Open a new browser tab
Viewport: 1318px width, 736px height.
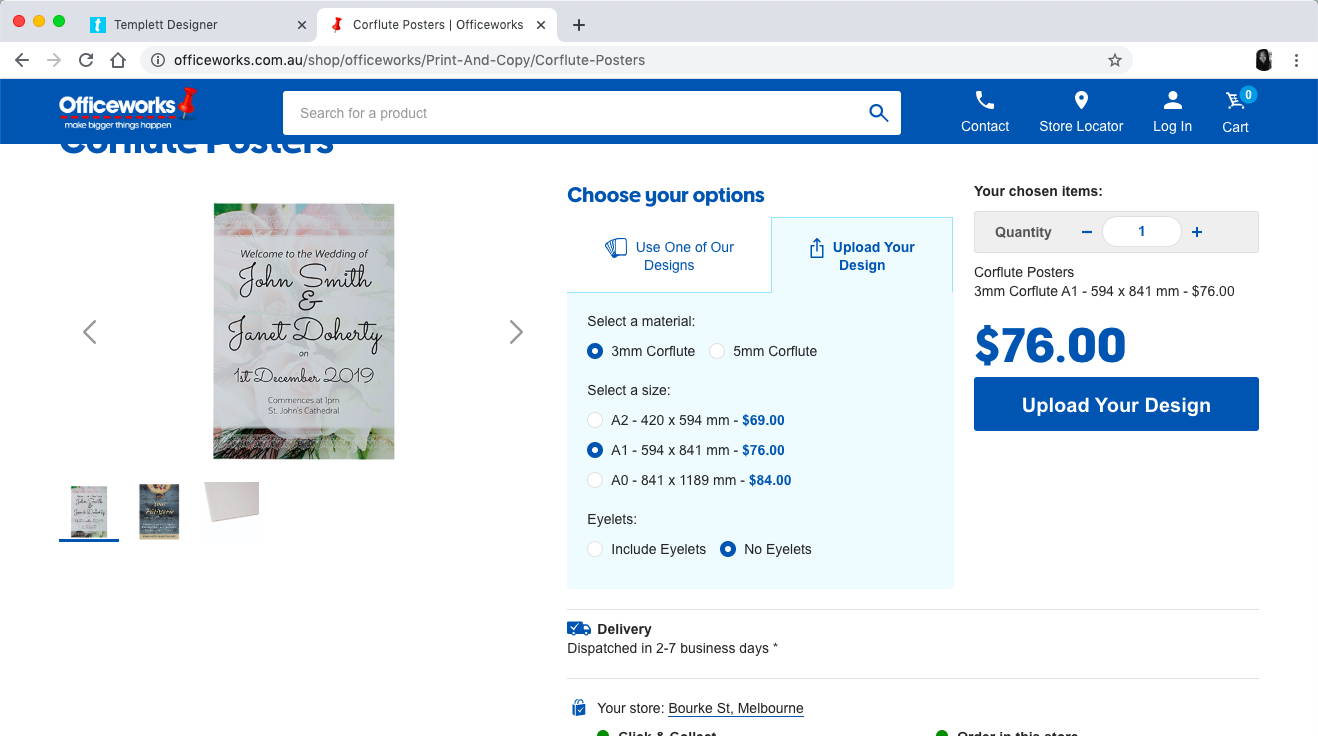579,25
